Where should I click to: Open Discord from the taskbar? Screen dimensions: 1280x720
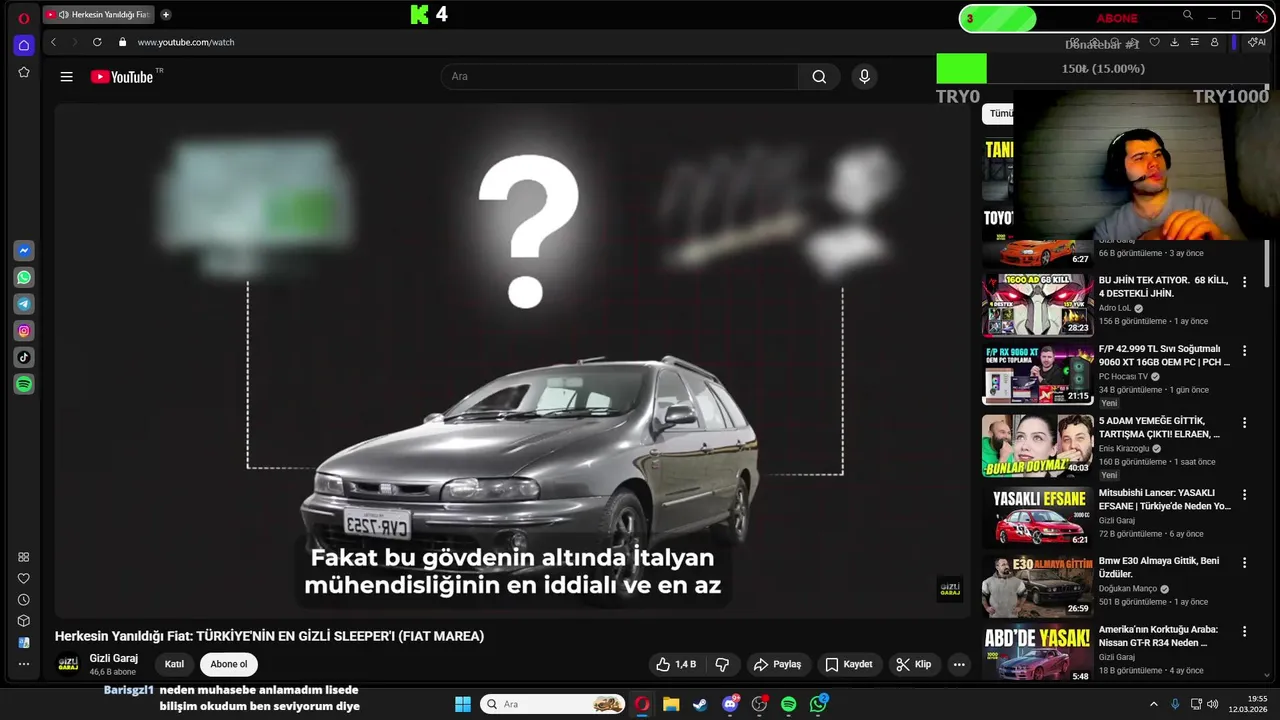pyautogui.click(x=730, y=704)
